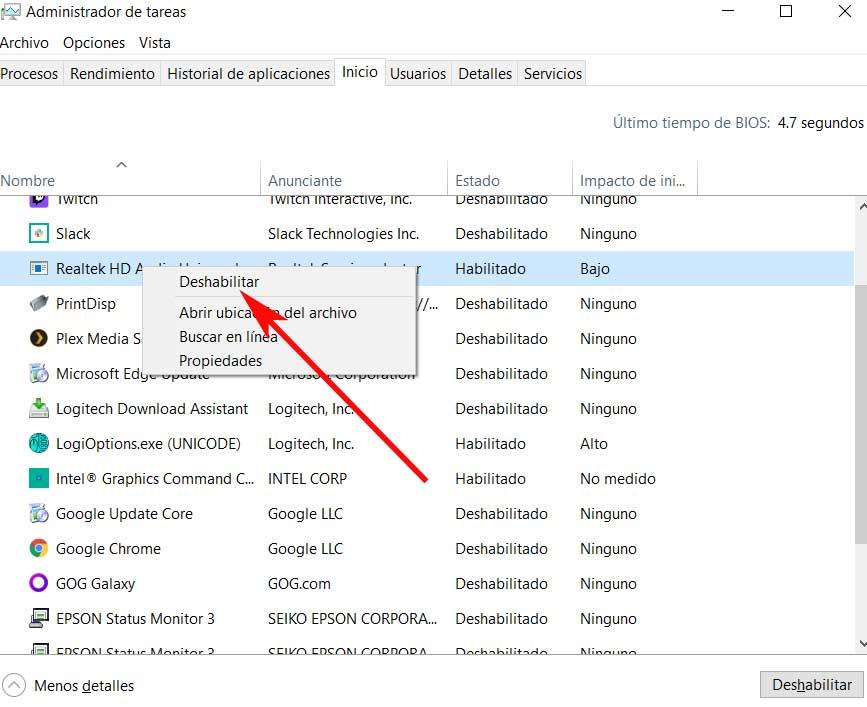Switch to the Usuarios tab
Screen dimensions: 867x707
click(418, 74)
